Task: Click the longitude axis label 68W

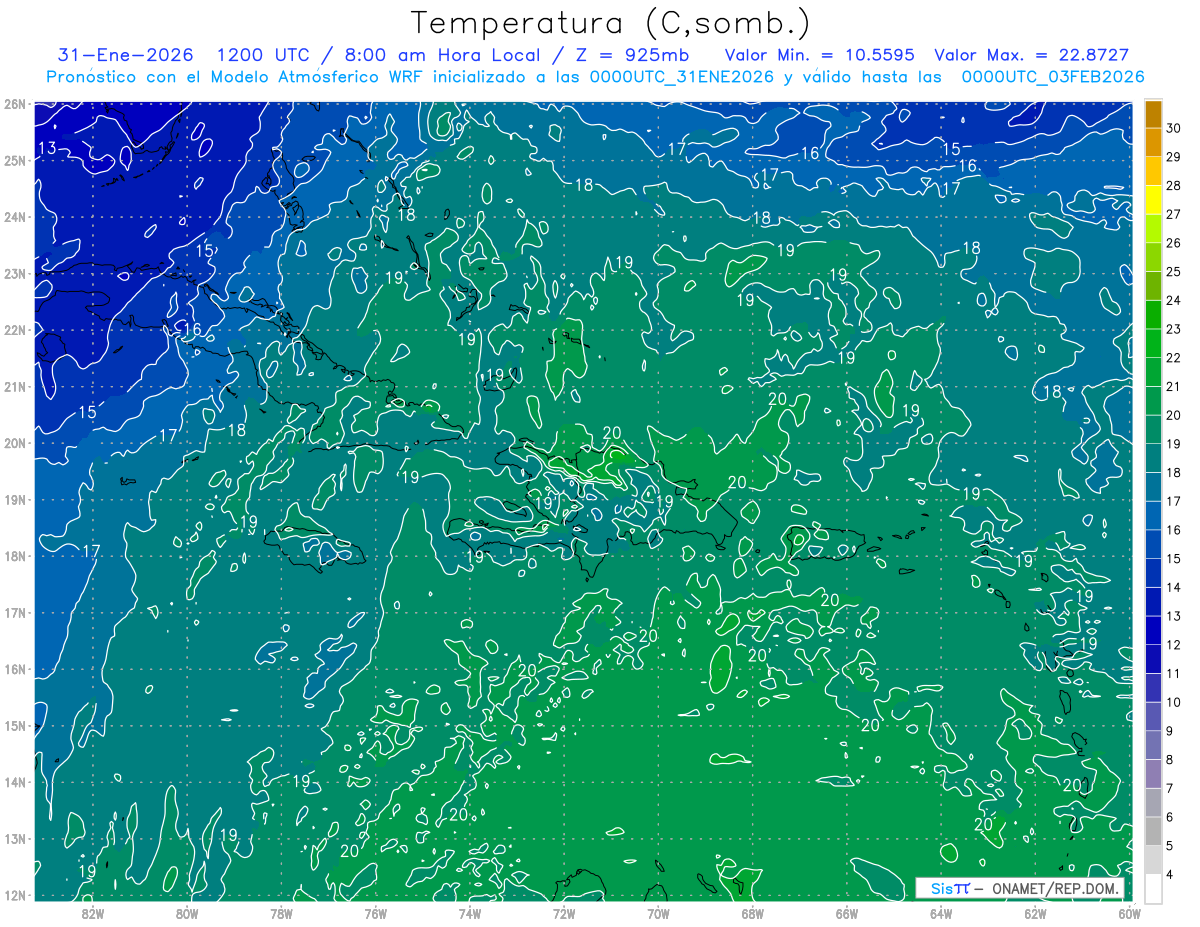Action: click(x=752, y=913)
